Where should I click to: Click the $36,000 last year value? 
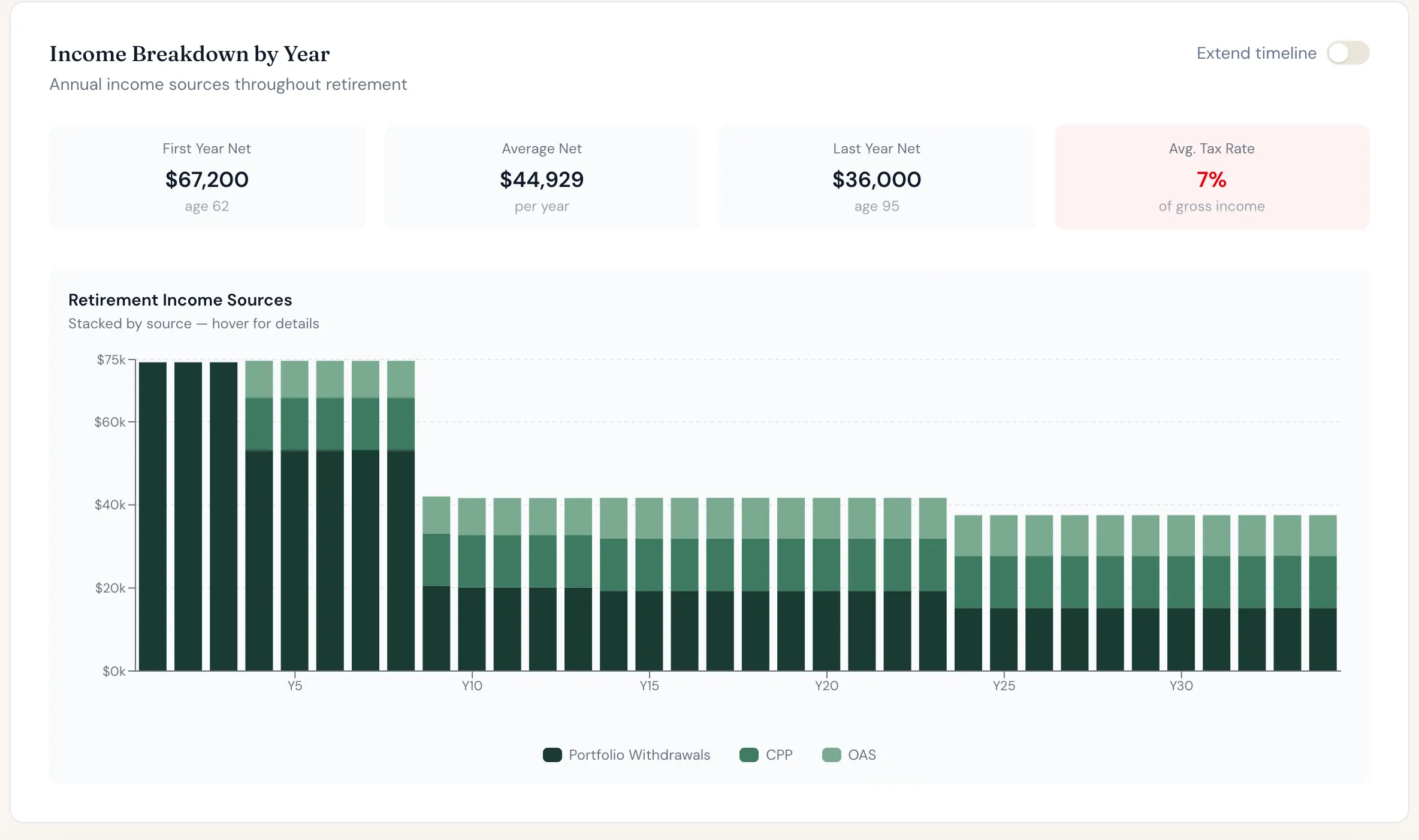pos(877,179)
